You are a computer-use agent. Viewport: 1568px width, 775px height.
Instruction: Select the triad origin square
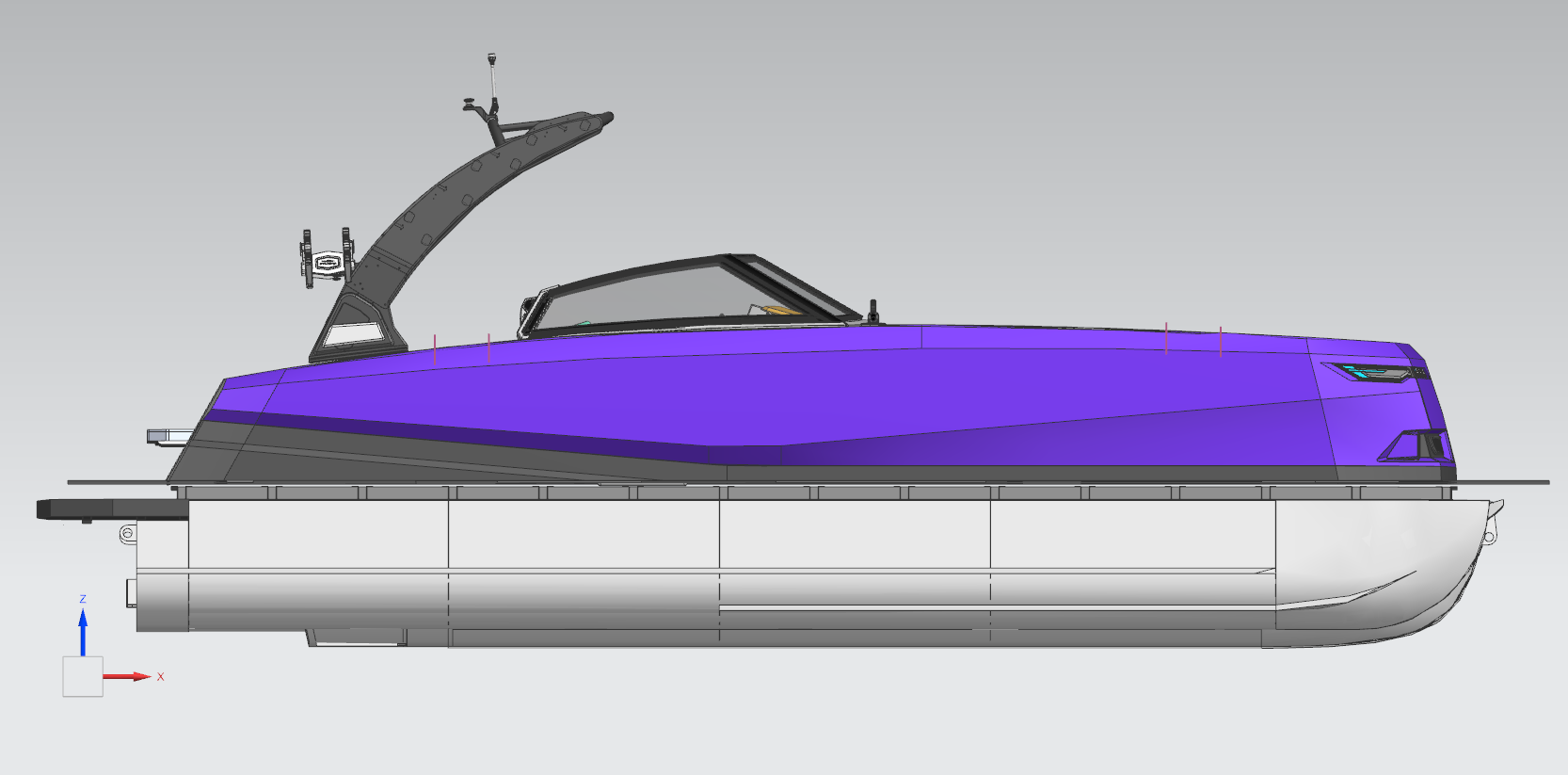[x=83, y=676]
